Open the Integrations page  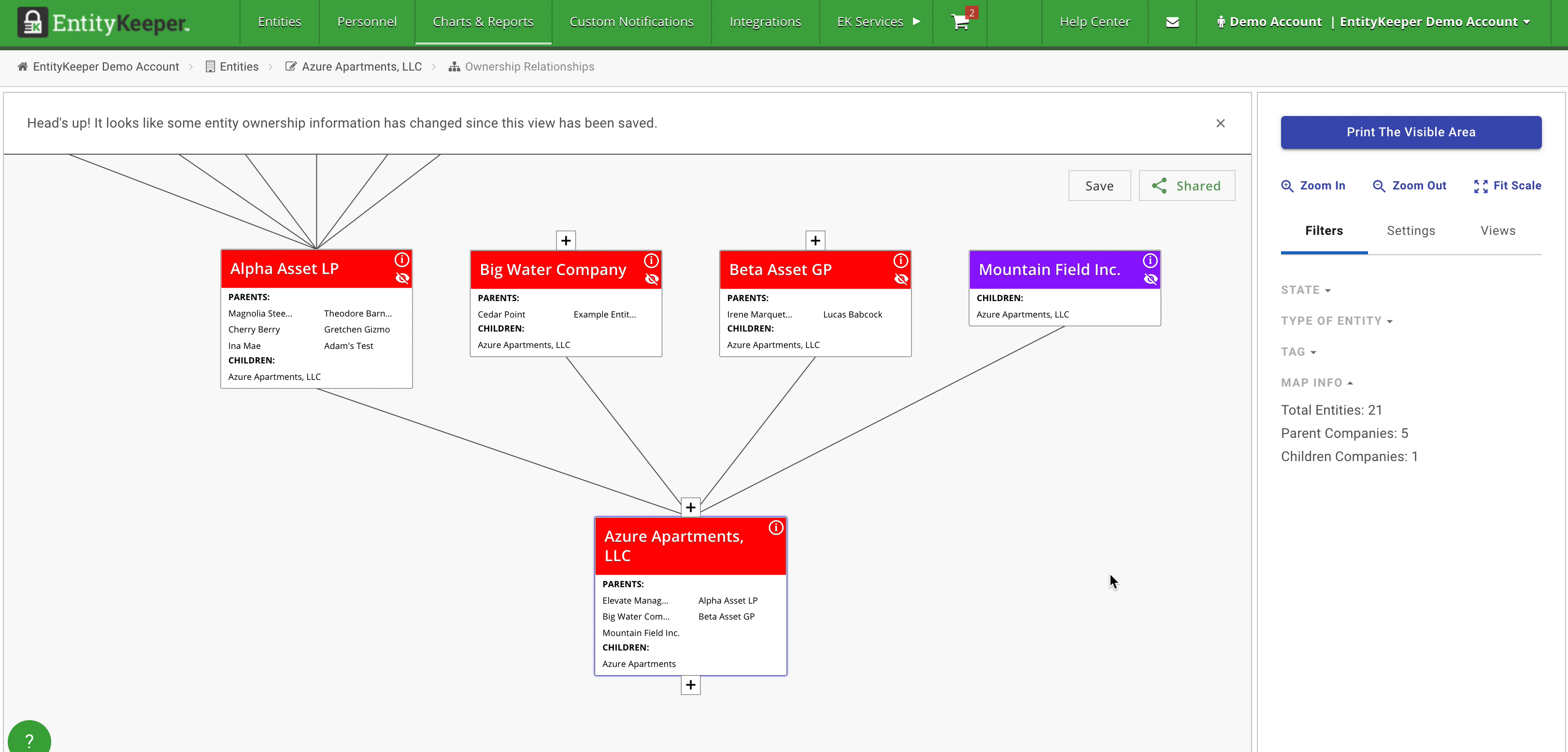point(765,22)
